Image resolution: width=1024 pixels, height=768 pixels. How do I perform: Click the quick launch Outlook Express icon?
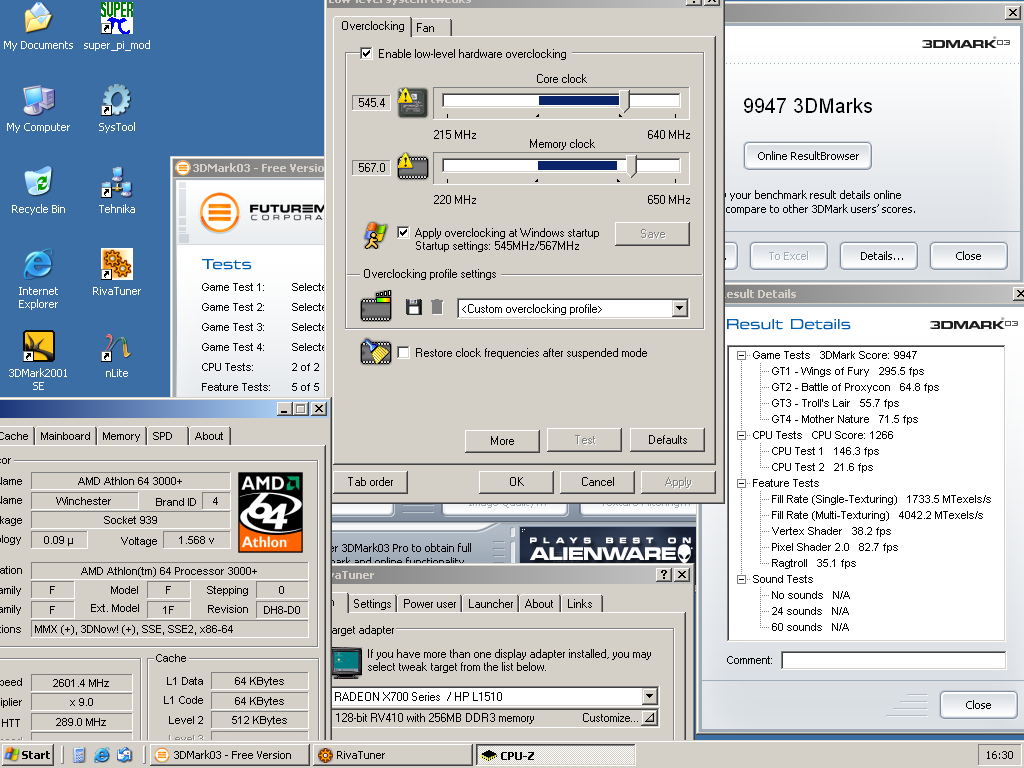(125, 755)
